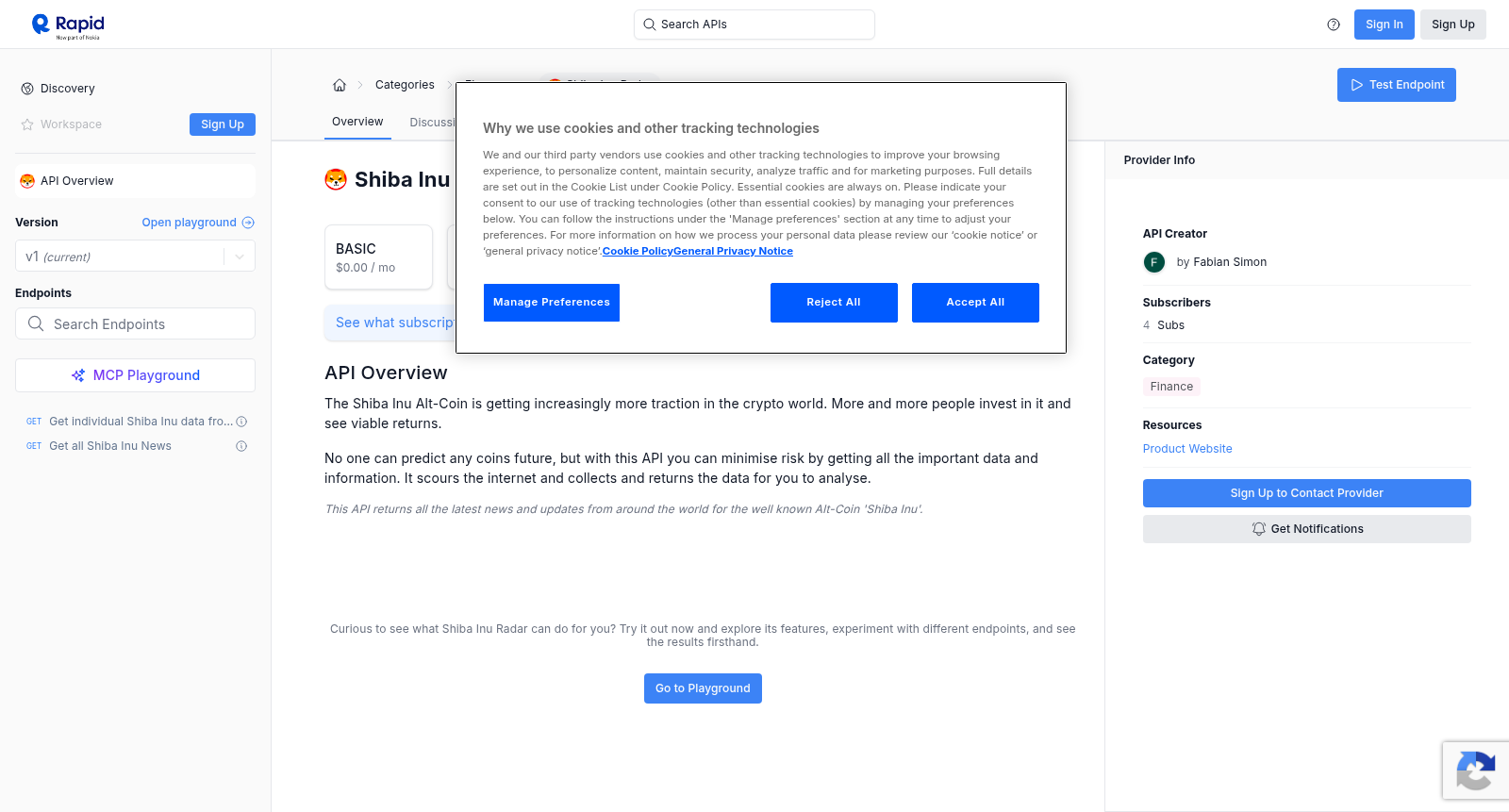Click Reject All cookies button
Screen dimensions: 1509x812
click(x=834, y=303)
